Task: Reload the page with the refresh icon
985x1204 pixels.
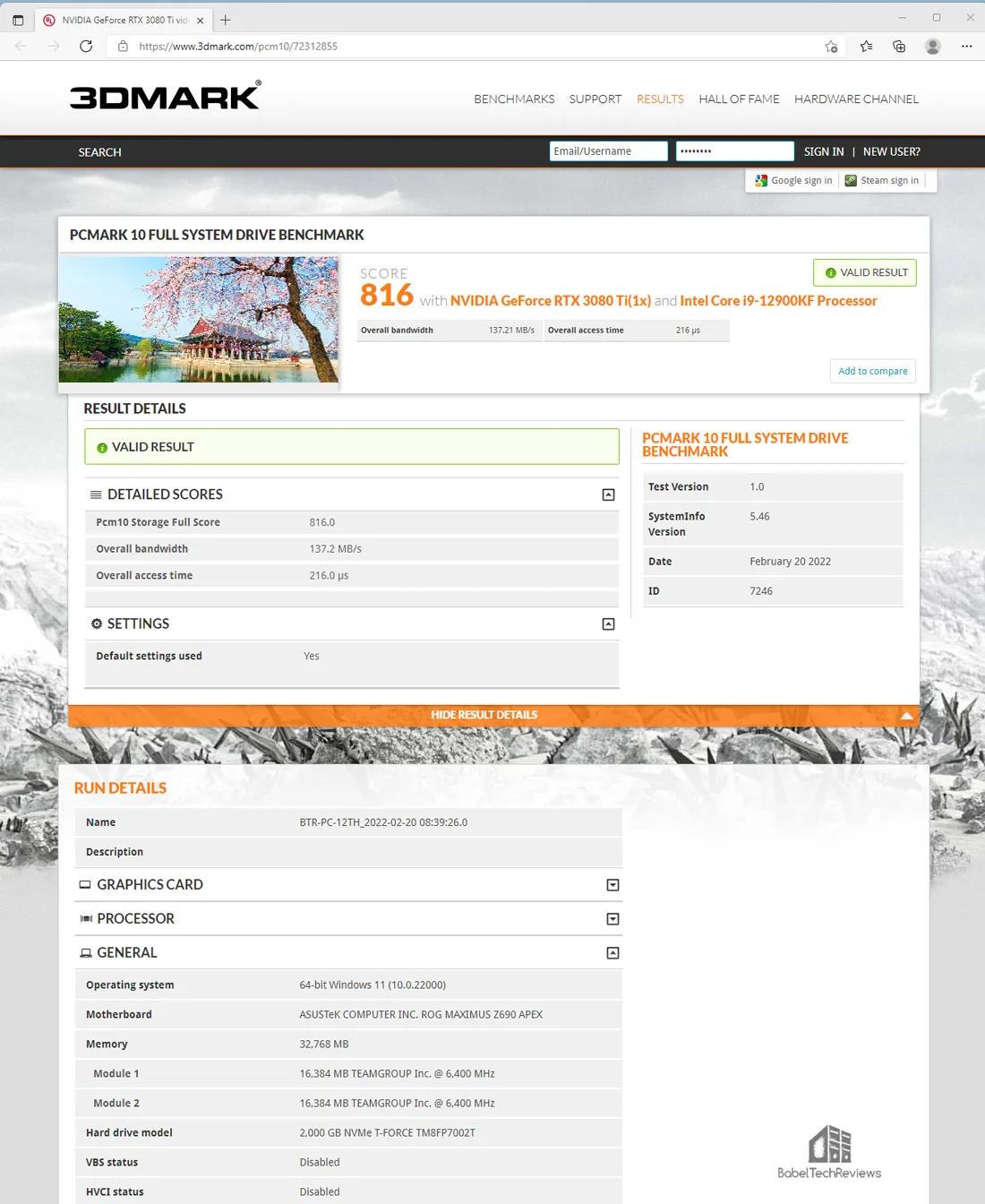Action: pyautogui.click(x=86, y=46)
